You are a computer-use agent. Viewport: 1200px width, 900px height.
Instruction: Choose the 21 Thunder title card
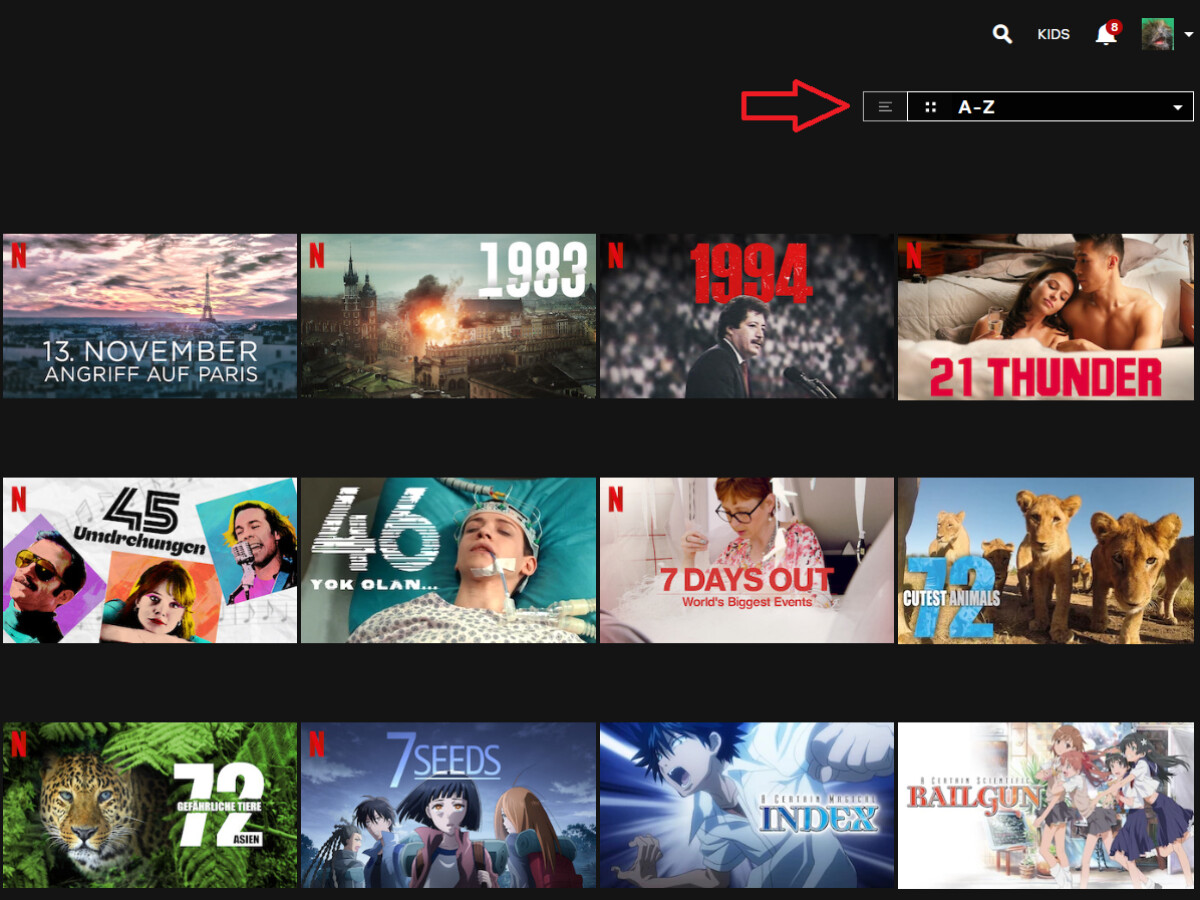pyautogui.click(x=1045, y=316)
